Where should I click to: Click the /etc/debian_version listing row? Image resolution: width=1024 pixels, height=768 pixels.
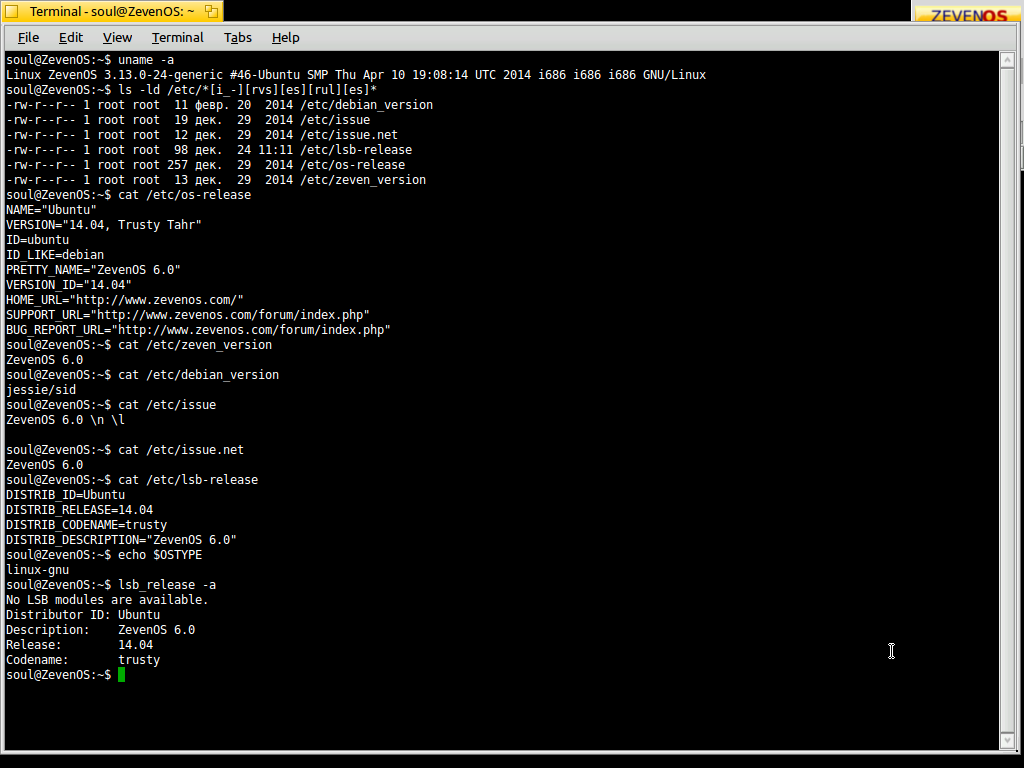point(219,105)
